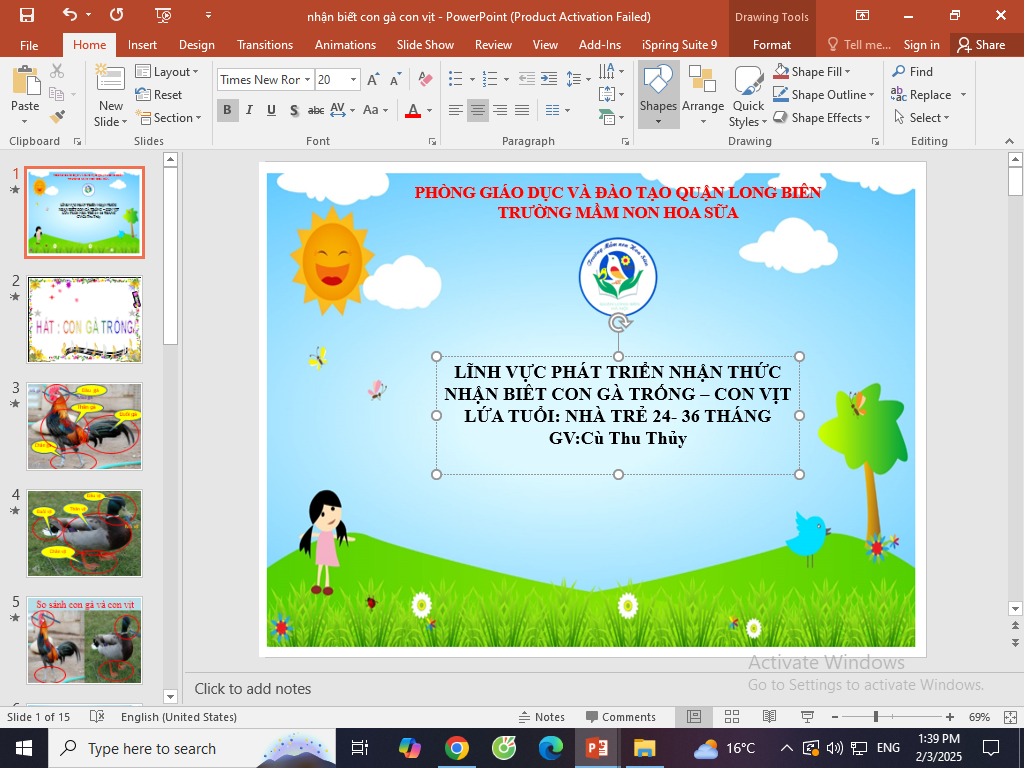Switch to Slide Sorter view
Image resolution: width=1024 pixels, height=768 pixels.
732,717
